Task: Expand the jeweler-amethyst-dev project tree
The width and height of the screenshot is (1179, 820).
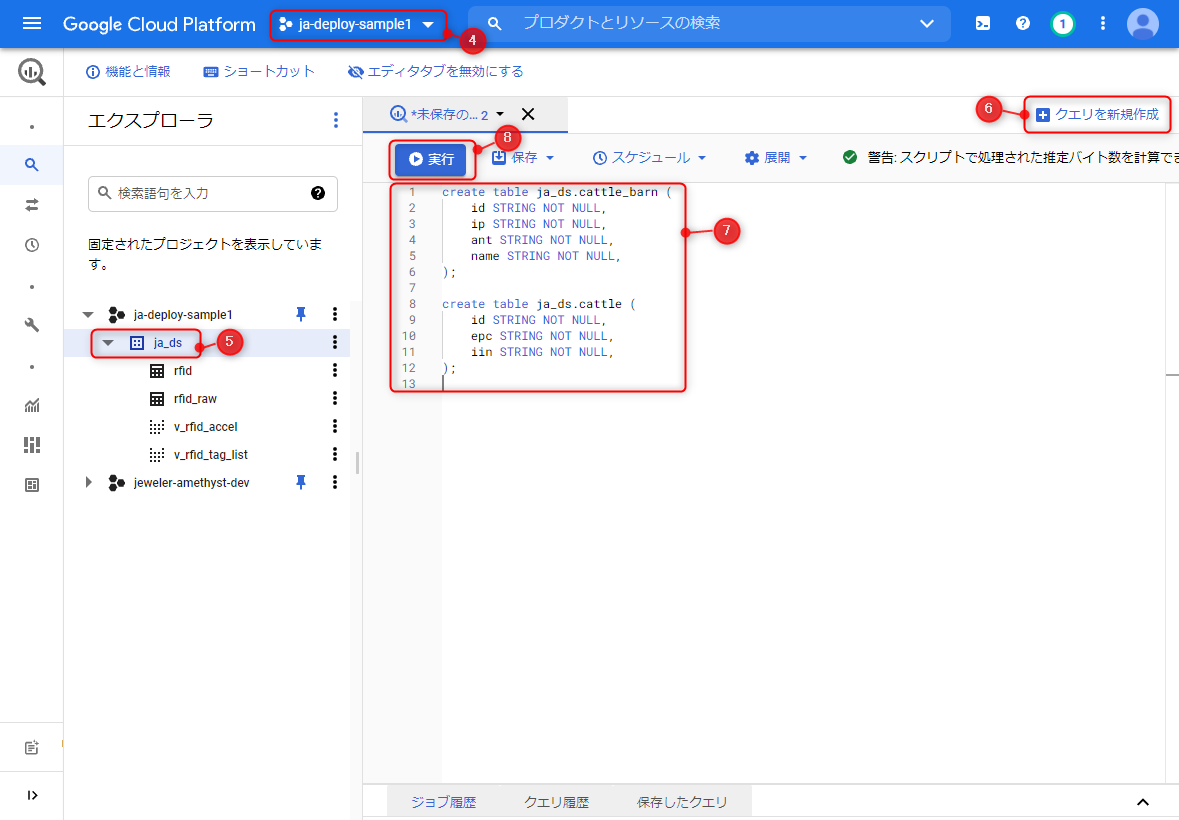Action: (x=89, y=482)
